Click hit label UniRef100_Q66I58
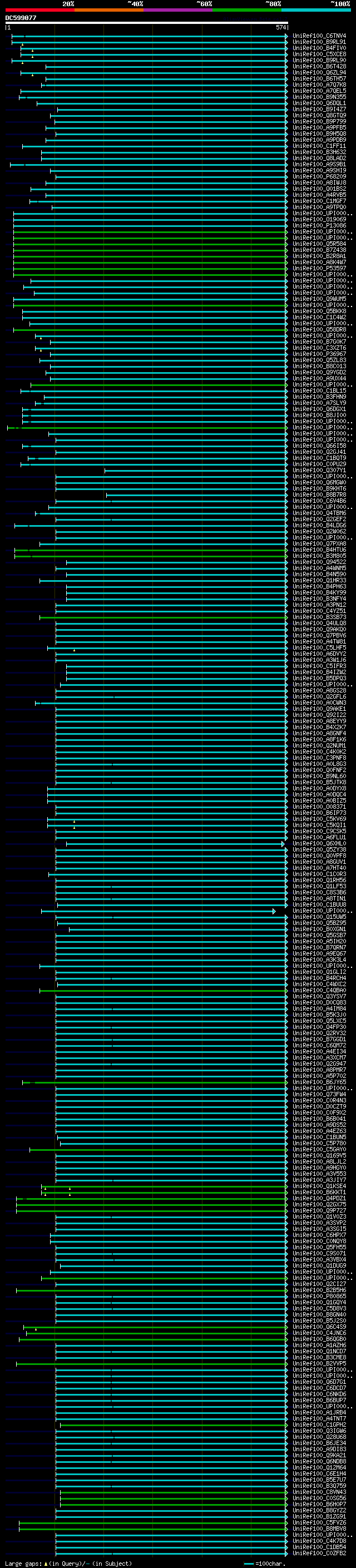The height and width of the screenshot is (1568, 356). pyautogui.click(x=319, y=446)
